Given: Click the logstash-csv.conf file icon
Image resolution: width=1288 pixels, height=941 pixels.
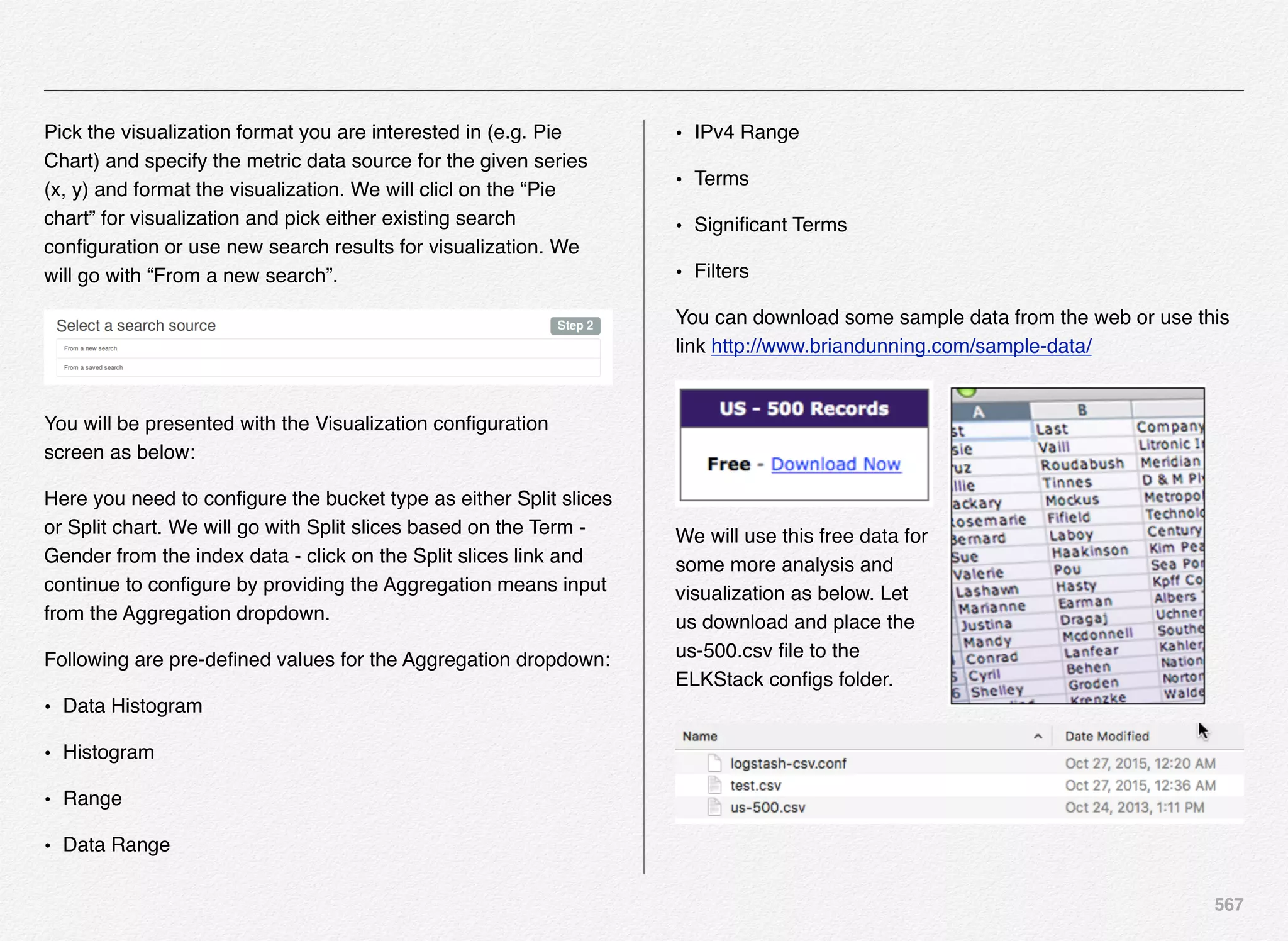Looking at the screenshot, I should tap(714, 763).
